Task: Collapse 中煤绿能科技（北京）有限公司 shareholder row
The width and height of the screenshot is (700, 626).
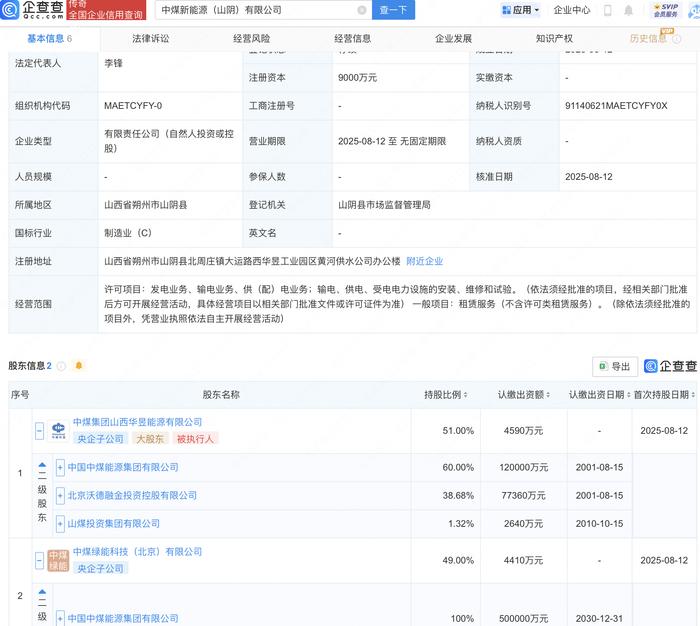Action: [x=39, y=560]
